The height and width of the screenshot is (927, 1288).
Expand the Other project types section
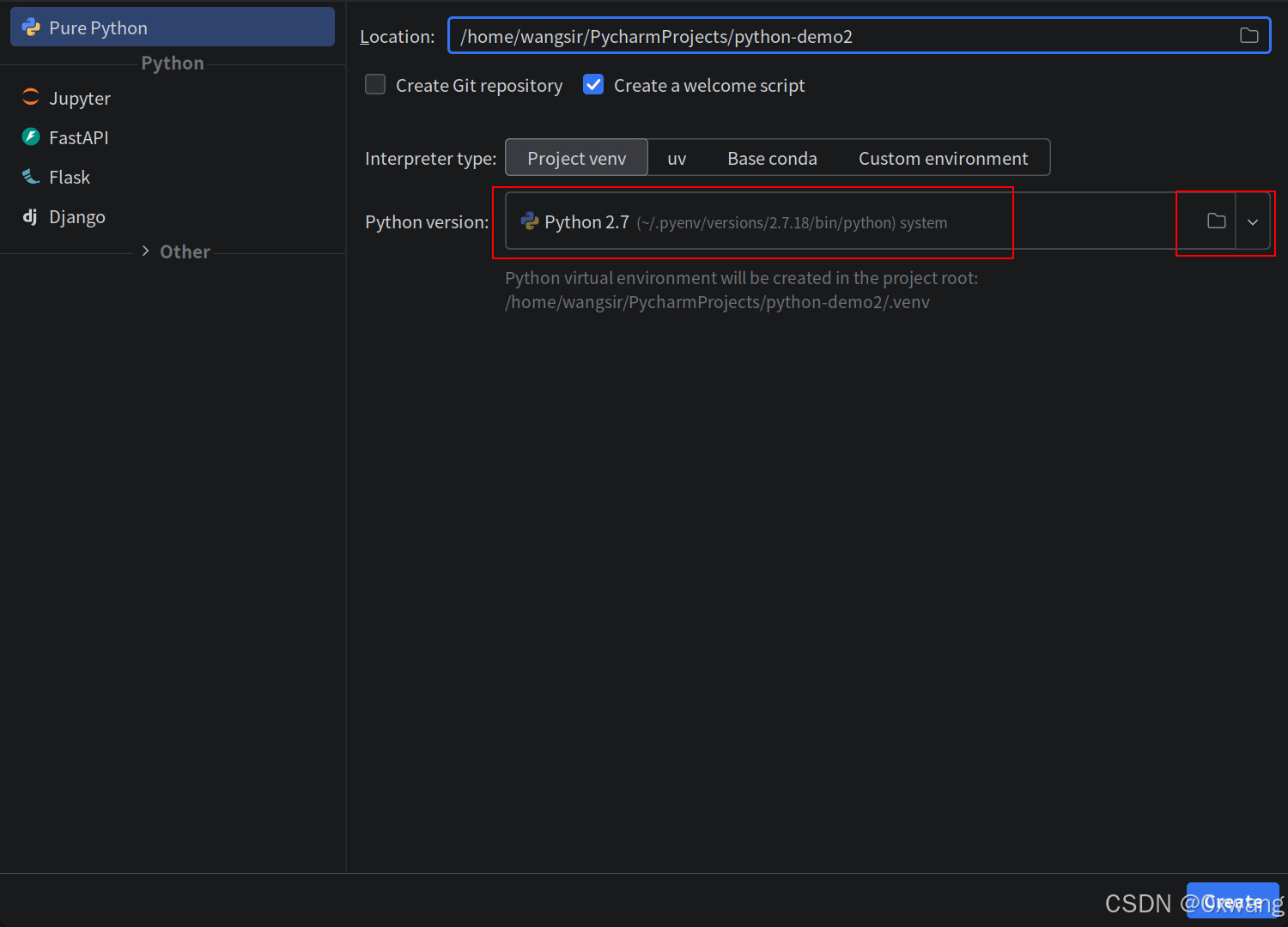pyautogui.click(x=145, y=251)
